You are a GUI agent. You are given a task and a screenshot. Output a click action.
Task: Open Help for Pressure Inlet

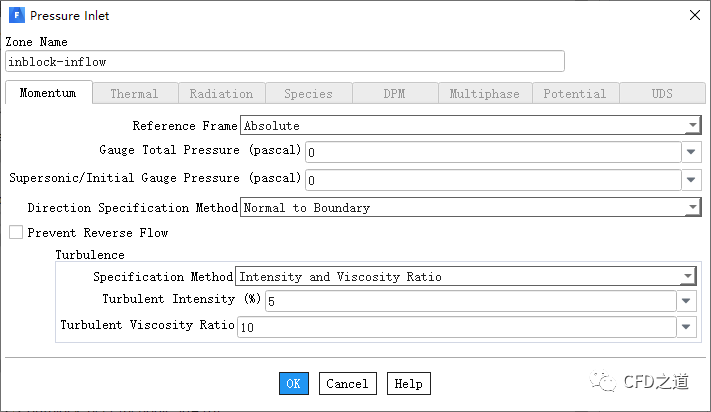(x=408, y=384)
